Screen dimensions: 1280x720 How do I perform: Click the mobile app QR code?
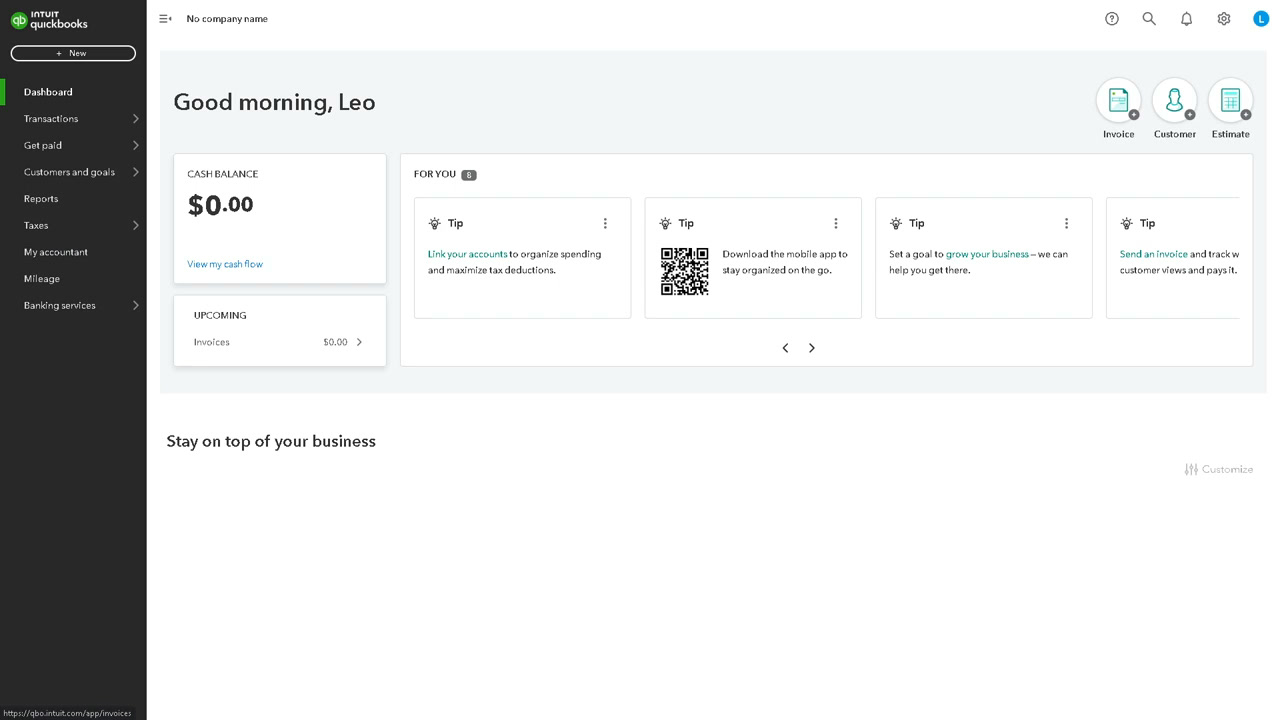click(685, 271)
